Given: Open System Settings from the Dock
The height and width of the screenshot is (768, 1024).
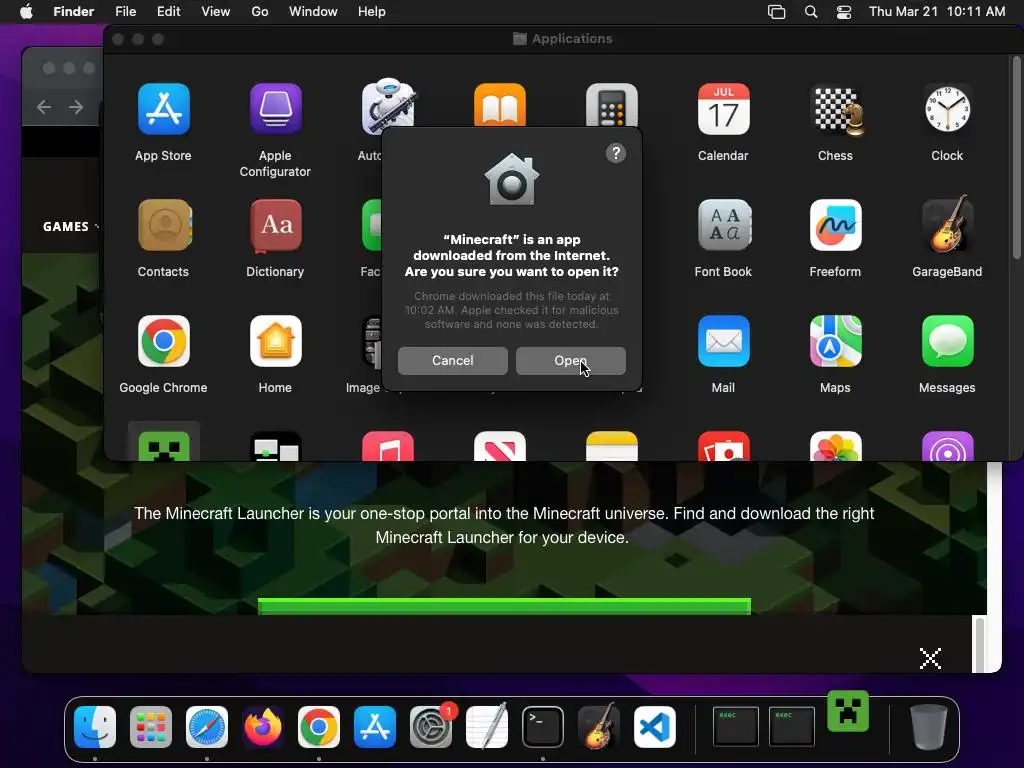Looking at the screenshot, I should [431, 727].
